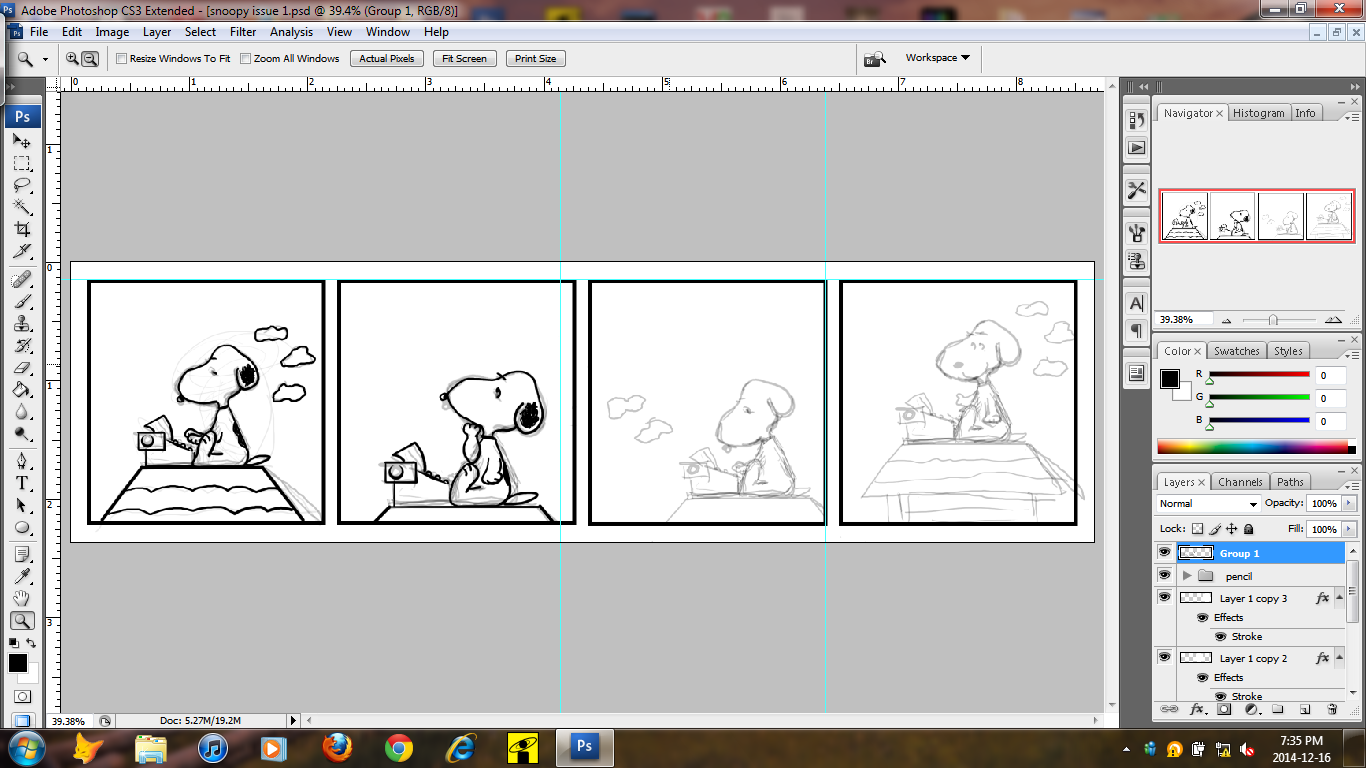Add a layer mask from Layers panel

(x=1223, y=709)
